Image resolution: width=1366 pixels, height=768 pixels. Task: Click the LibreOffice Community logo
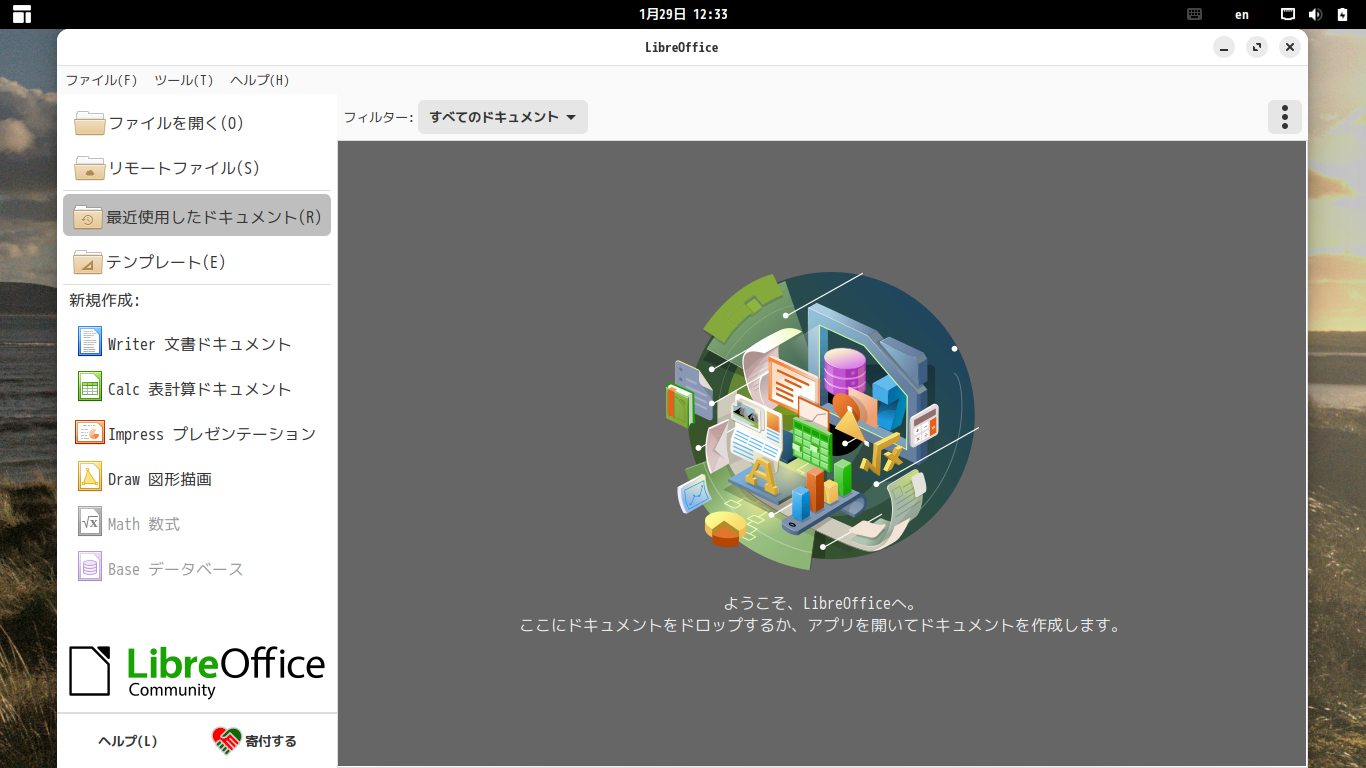[197, 671]
